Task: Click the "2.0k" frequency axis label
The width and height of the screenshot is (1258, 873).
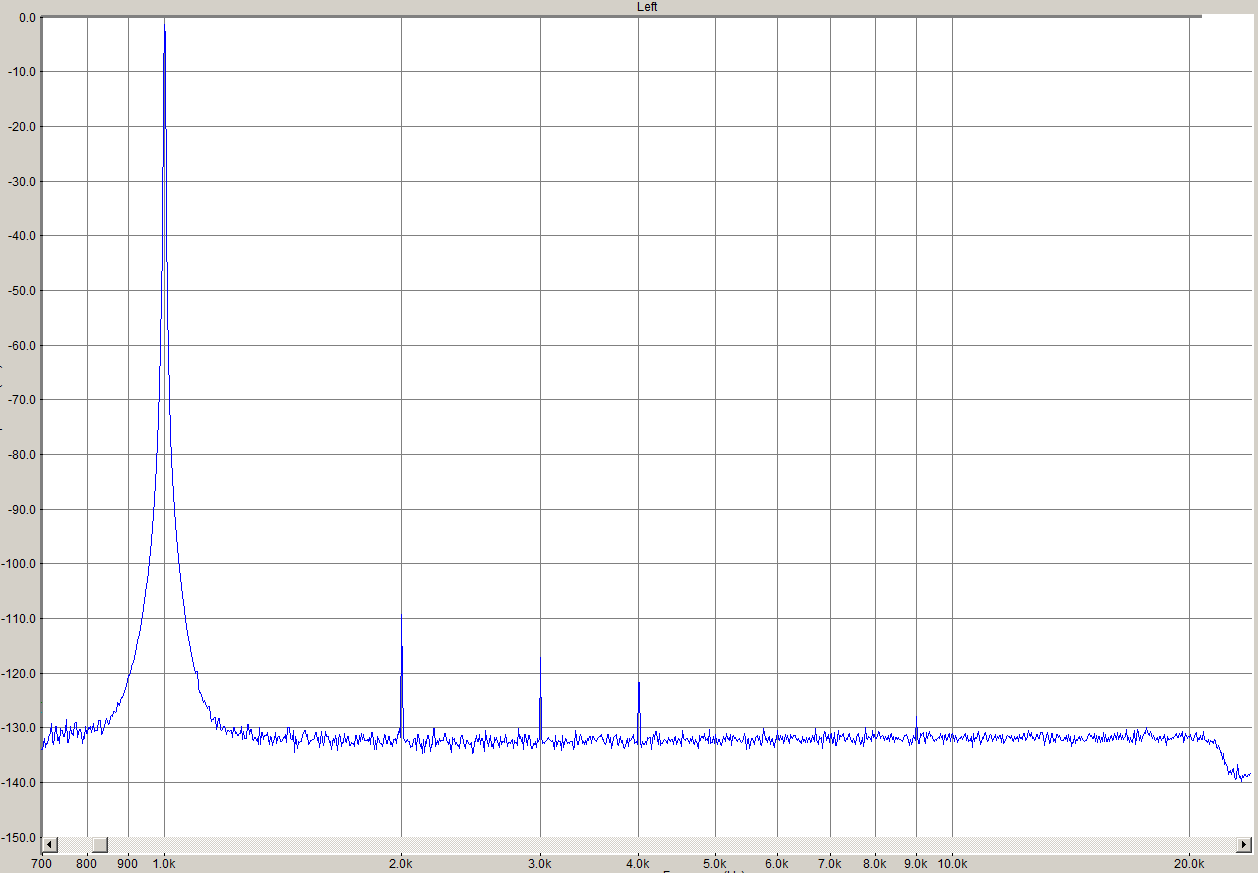Action: point(401,863)
